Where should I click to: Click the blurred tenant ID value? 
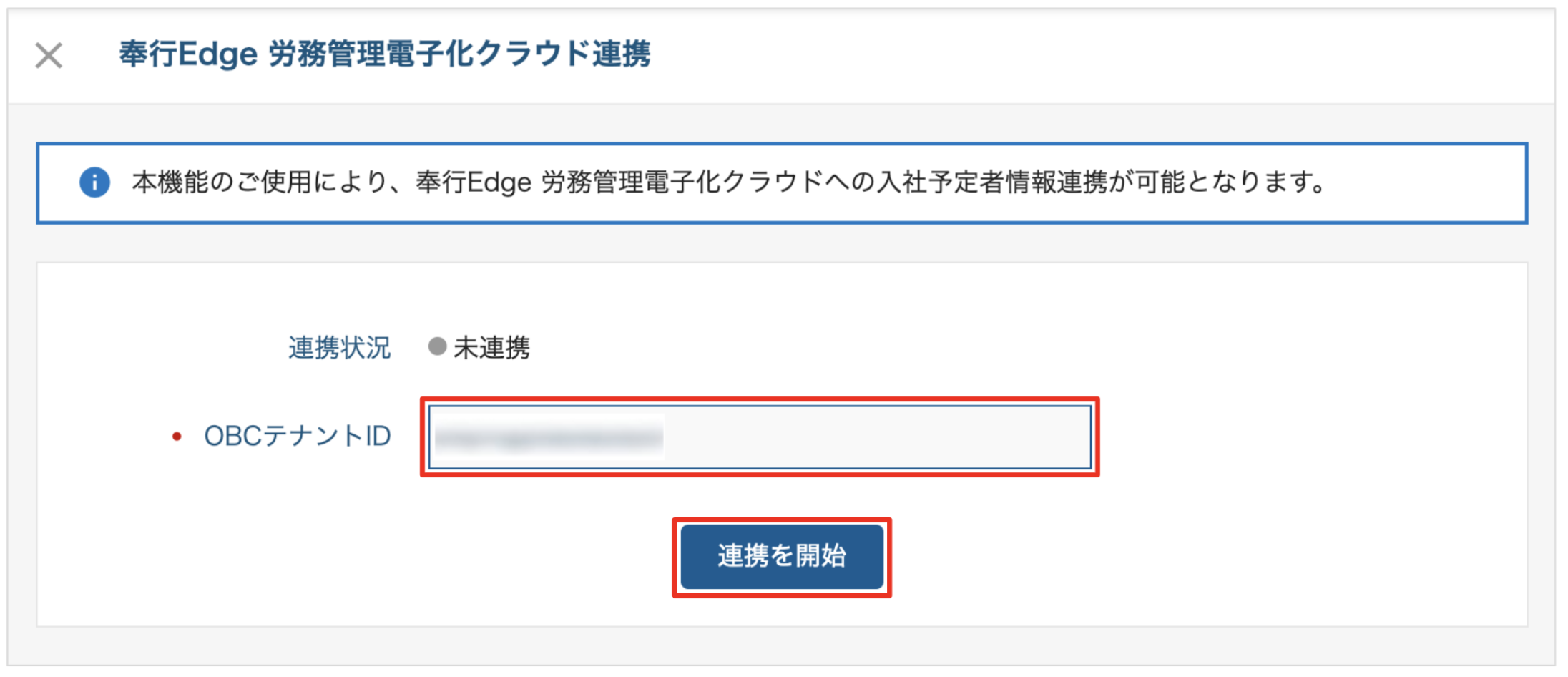(549, 437)
